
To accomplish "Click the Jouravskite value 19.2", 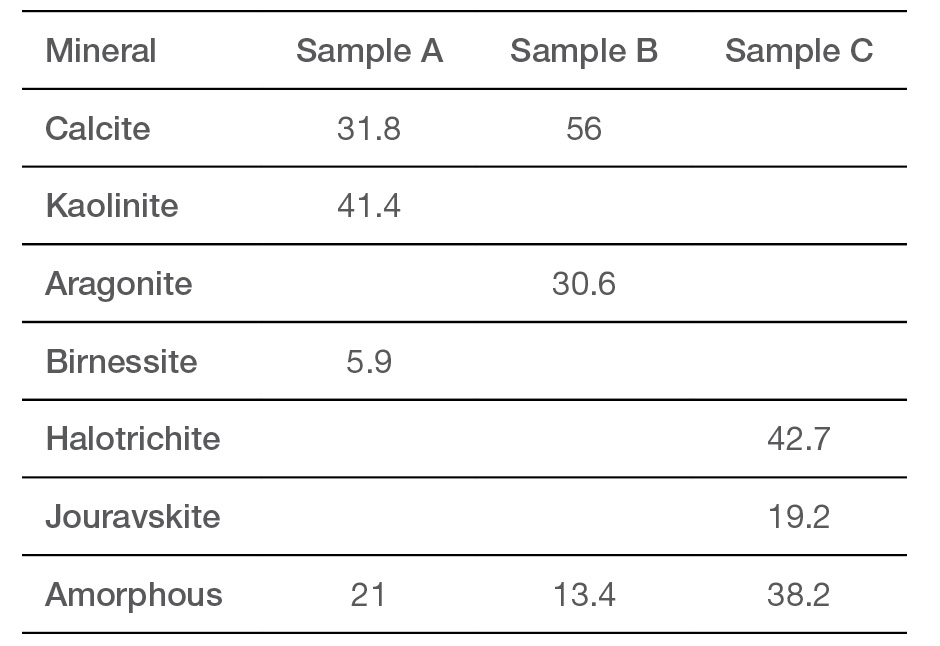I will tap(799, 517).
